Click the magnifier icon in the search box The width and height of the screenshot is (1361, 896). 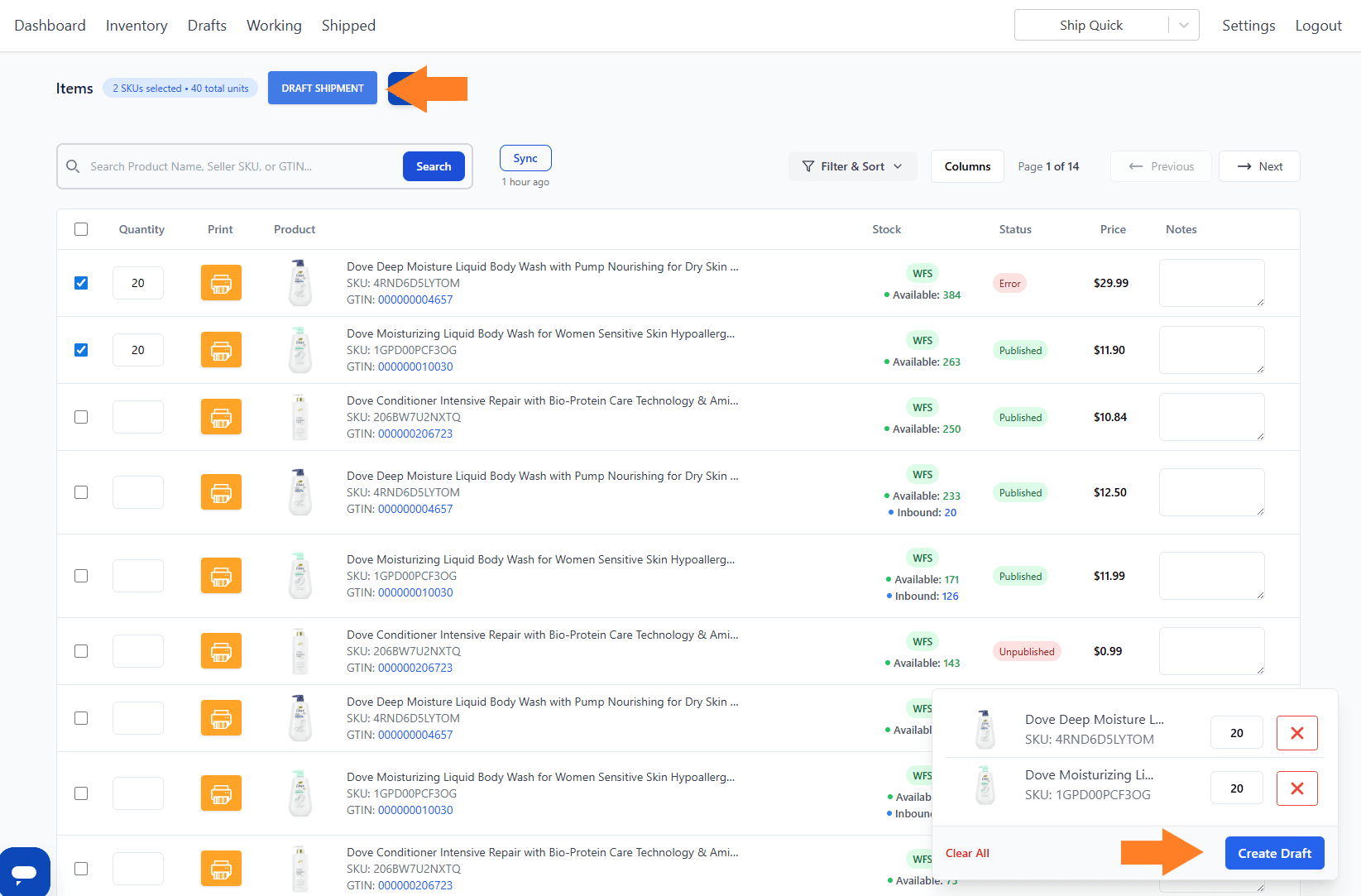coord(73,166)
